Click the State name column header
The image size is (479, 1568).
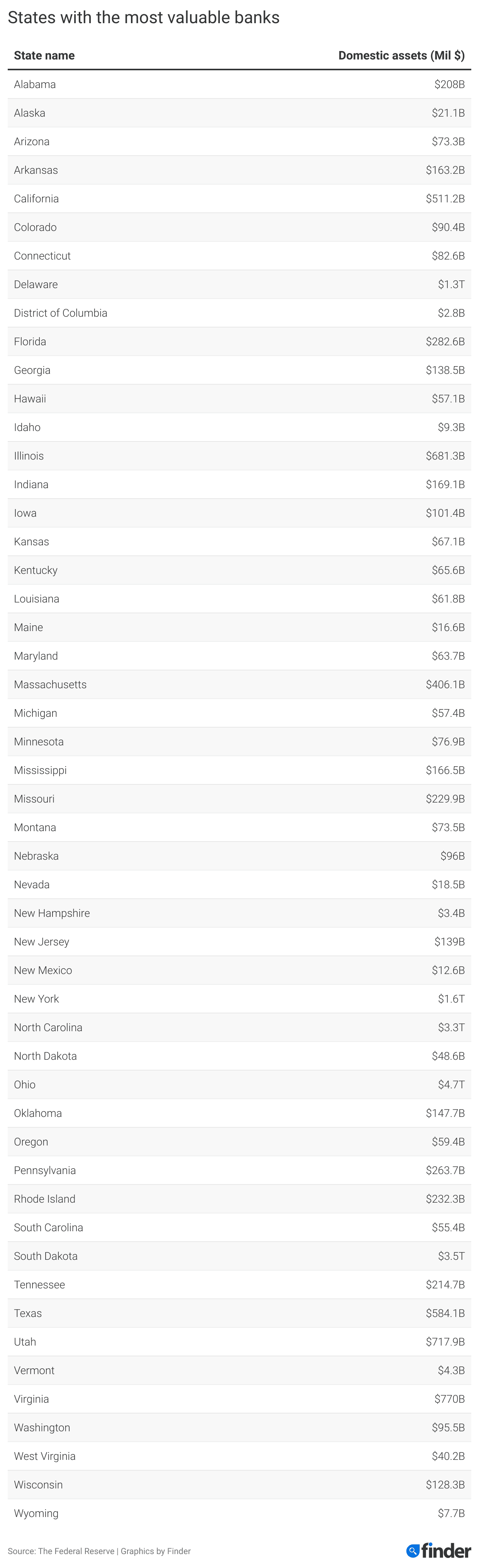point(44,55)
